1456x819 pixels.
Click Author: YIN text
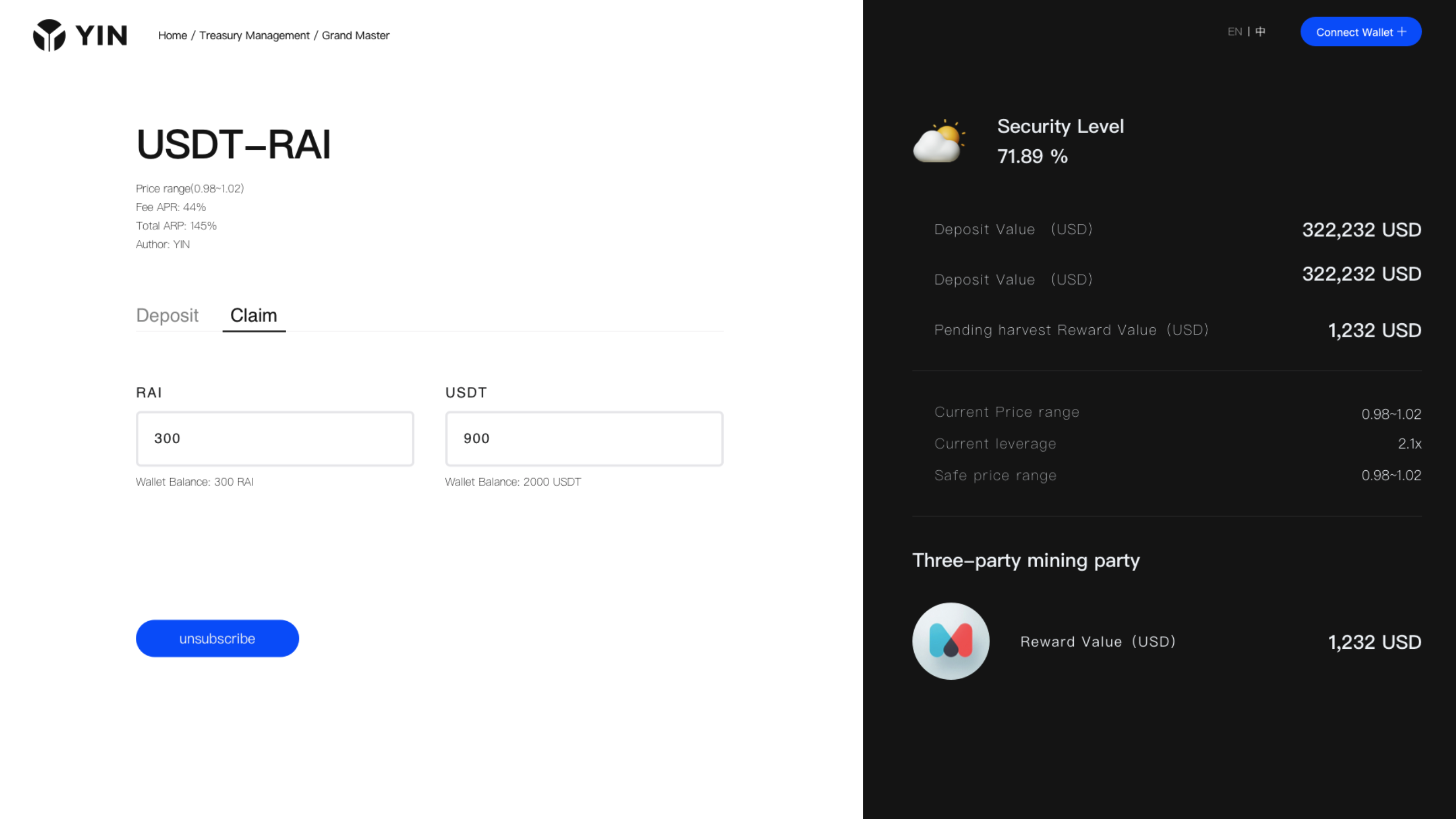coord(163,244)
